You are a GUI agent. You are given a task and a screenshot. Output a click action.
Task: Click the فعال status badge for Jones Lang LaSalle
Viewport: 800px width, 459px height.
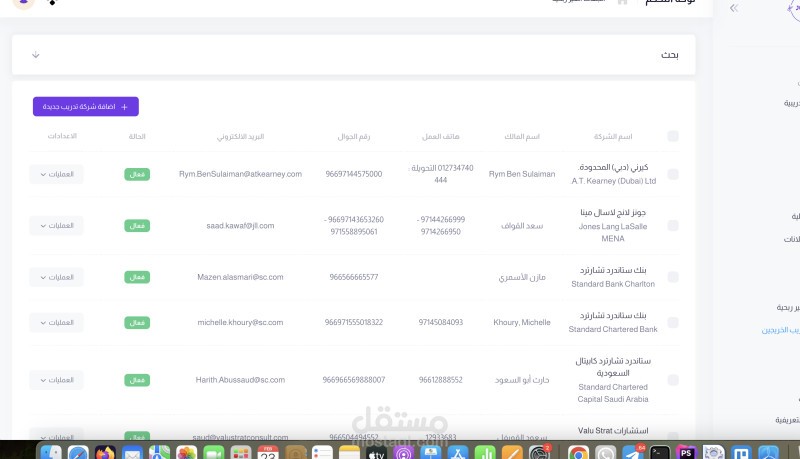pos(137,225)
